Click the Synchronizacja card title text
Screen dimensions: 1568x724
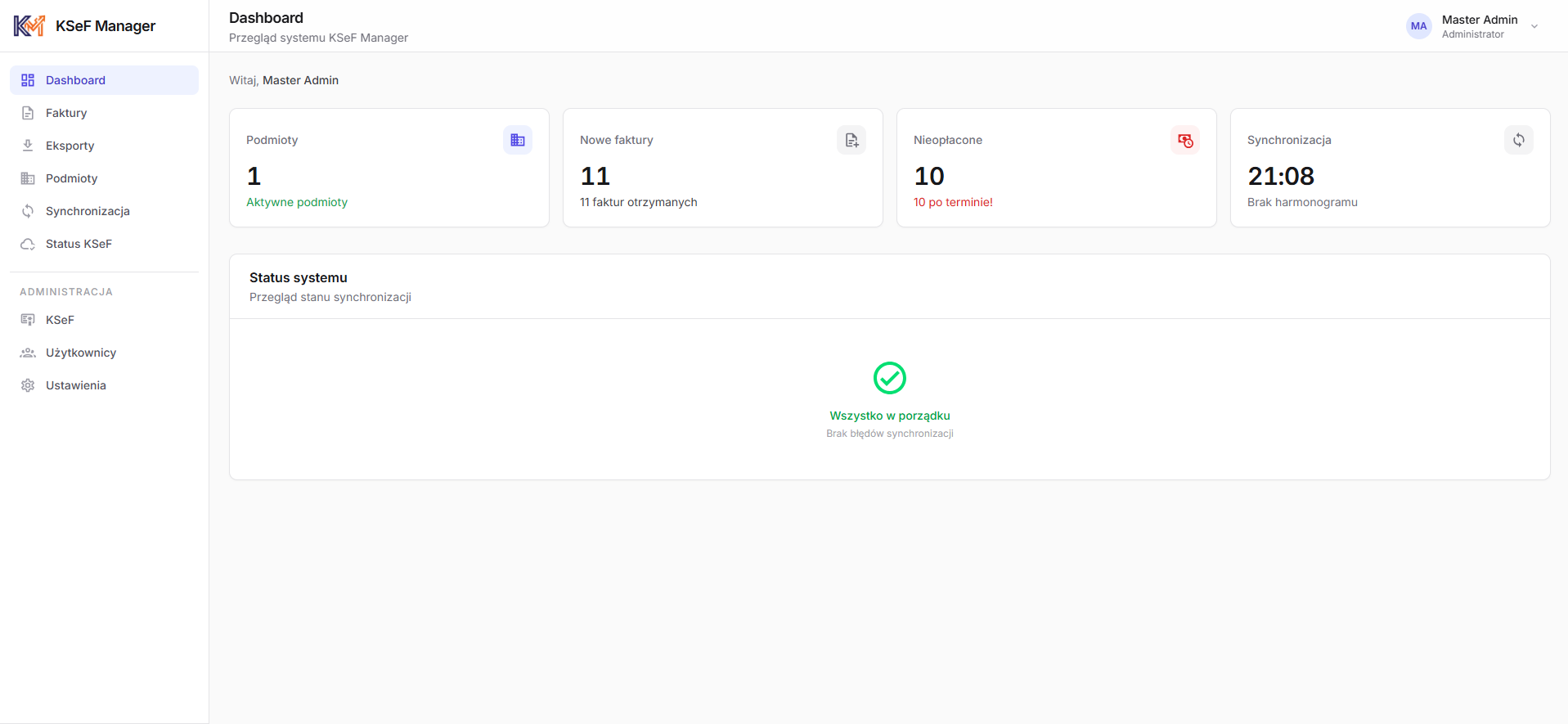[x=1289, y=140]
